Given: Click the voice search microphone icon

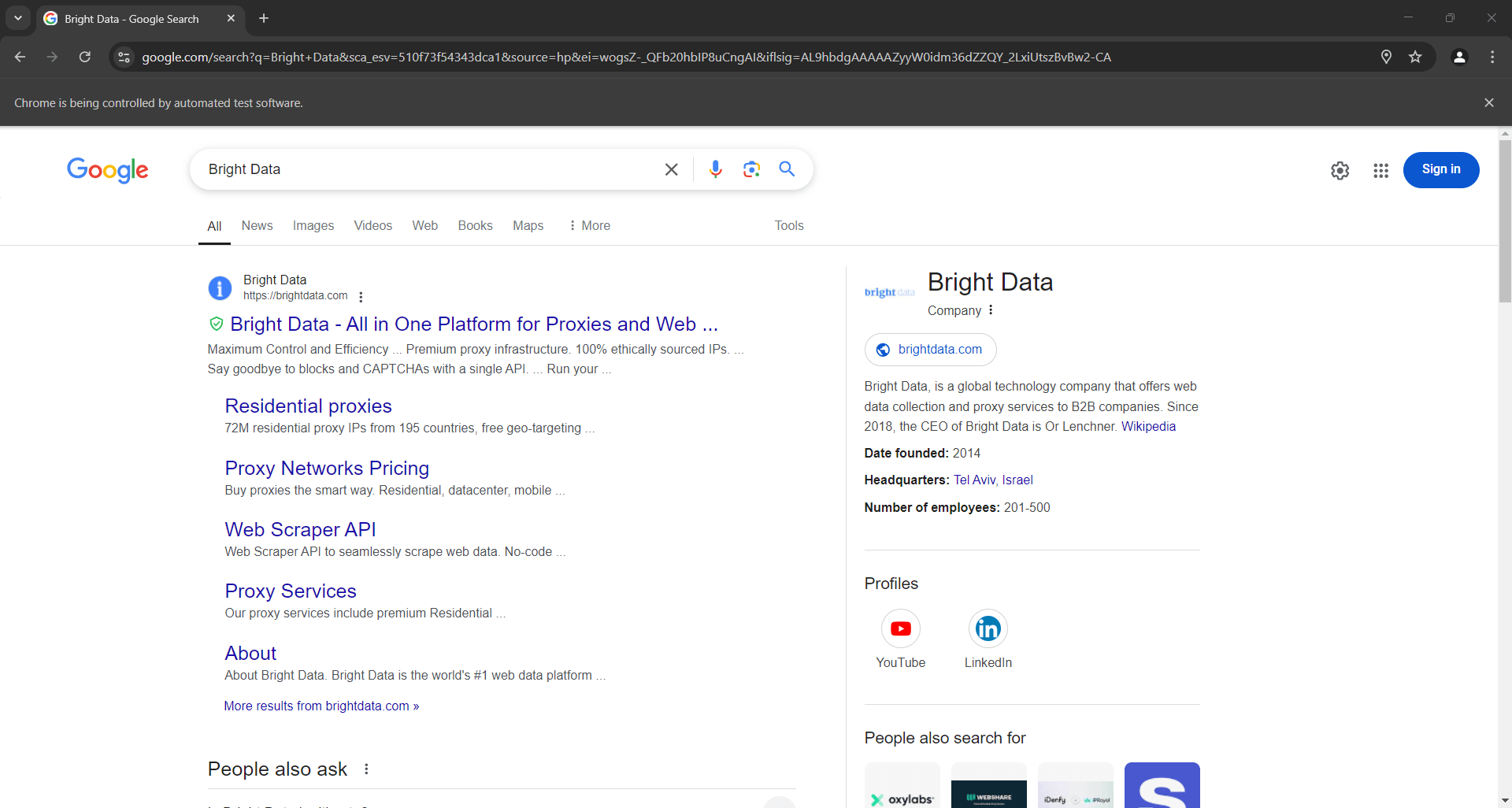Looking at the screenshot, I should [x=715, y=169].
